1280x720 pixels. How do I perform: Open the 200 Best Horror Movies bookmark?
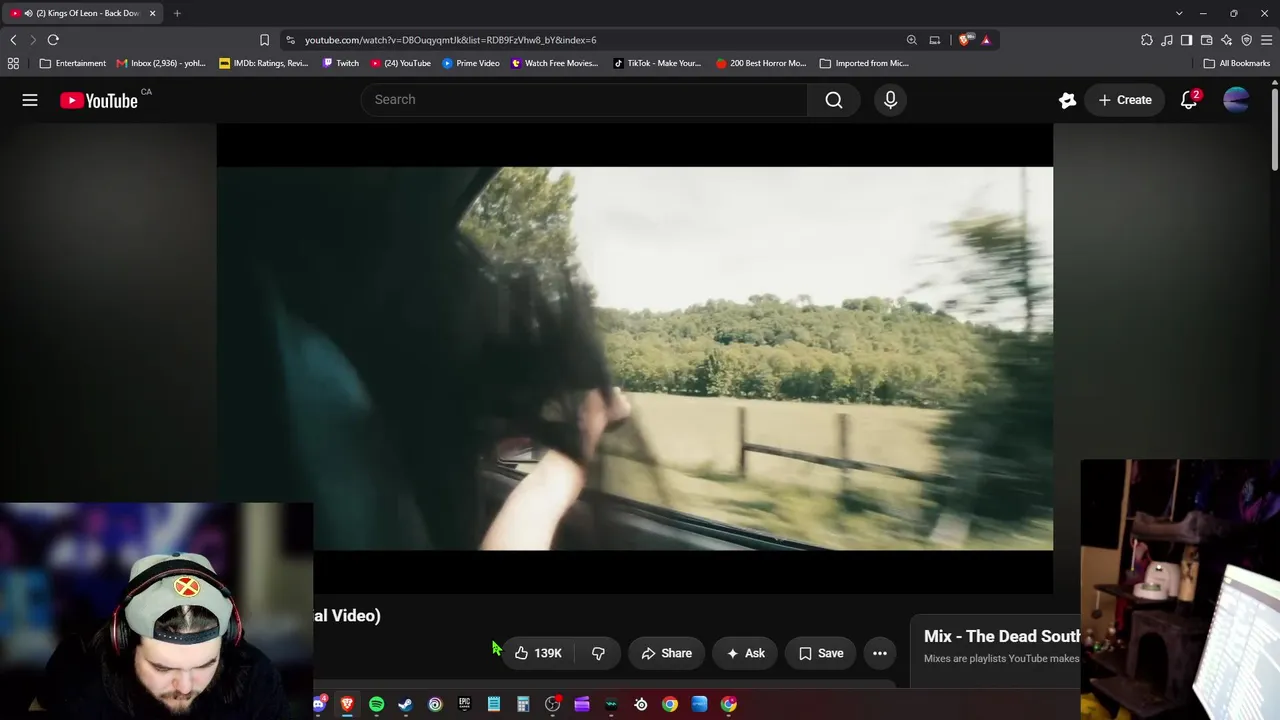click(761, 63)
